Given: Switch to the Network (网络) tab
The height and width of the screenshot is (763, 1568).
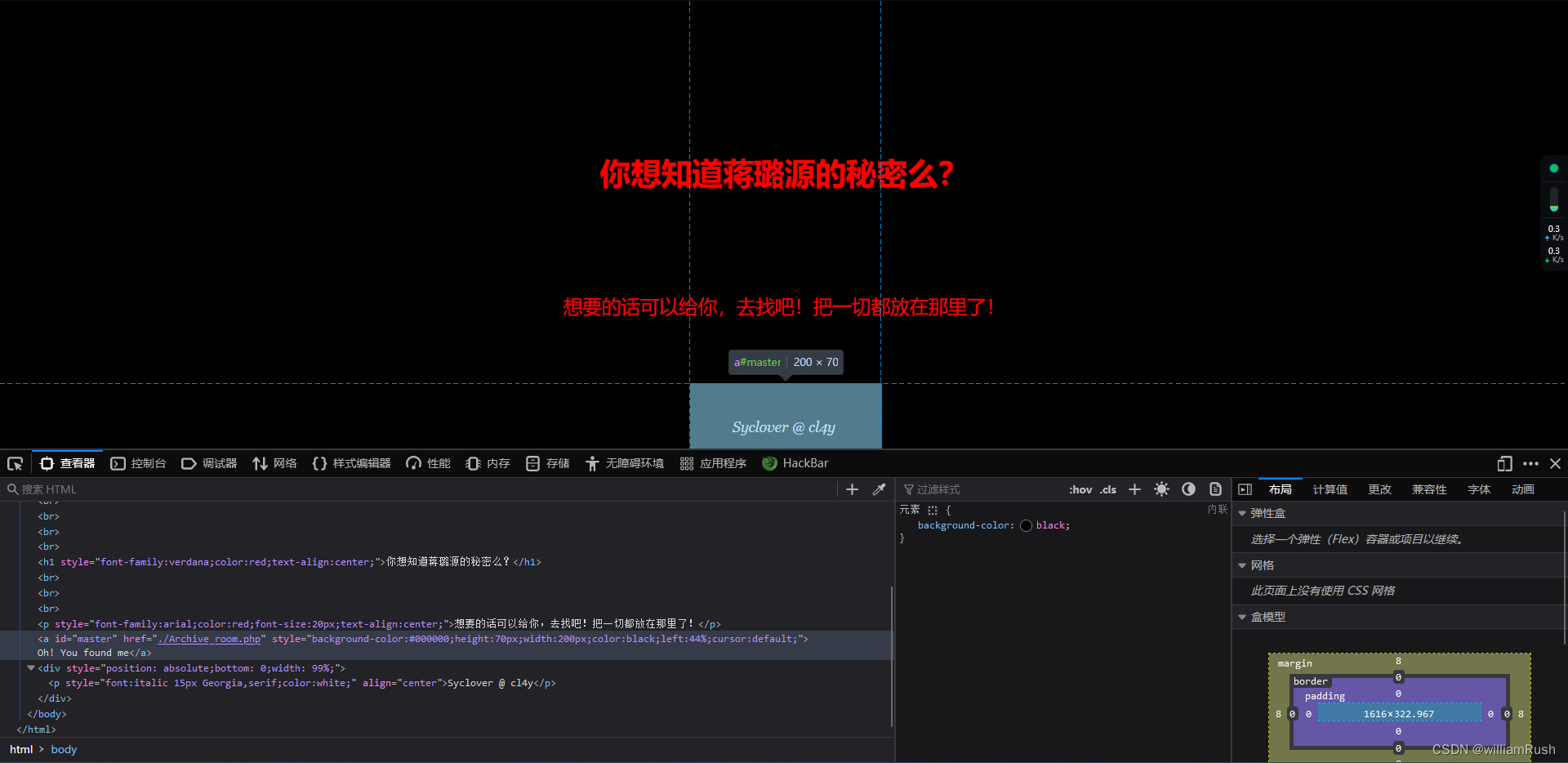Looking at the screenshot, I should [x=274, y=464].
